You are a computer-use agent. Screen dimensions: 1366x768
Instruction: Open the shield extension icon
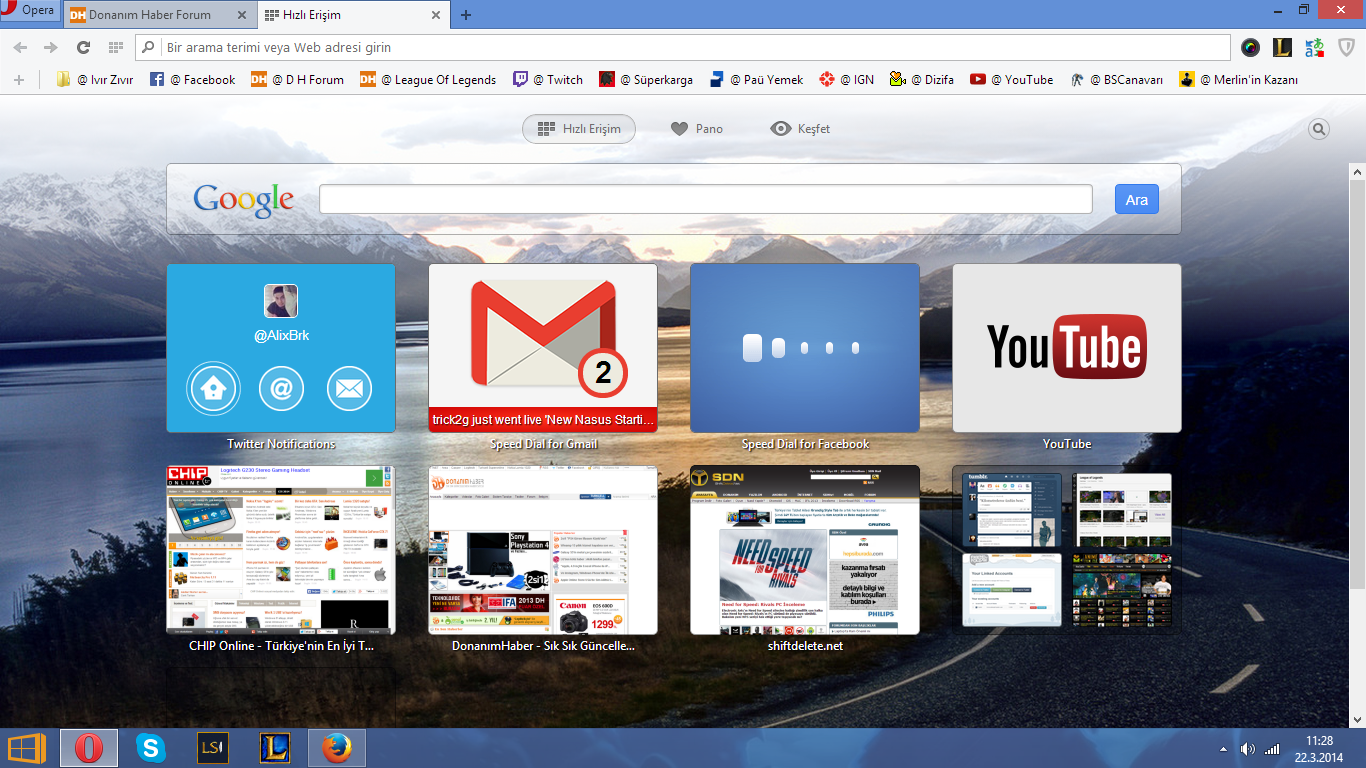[x=1347, y=47]
